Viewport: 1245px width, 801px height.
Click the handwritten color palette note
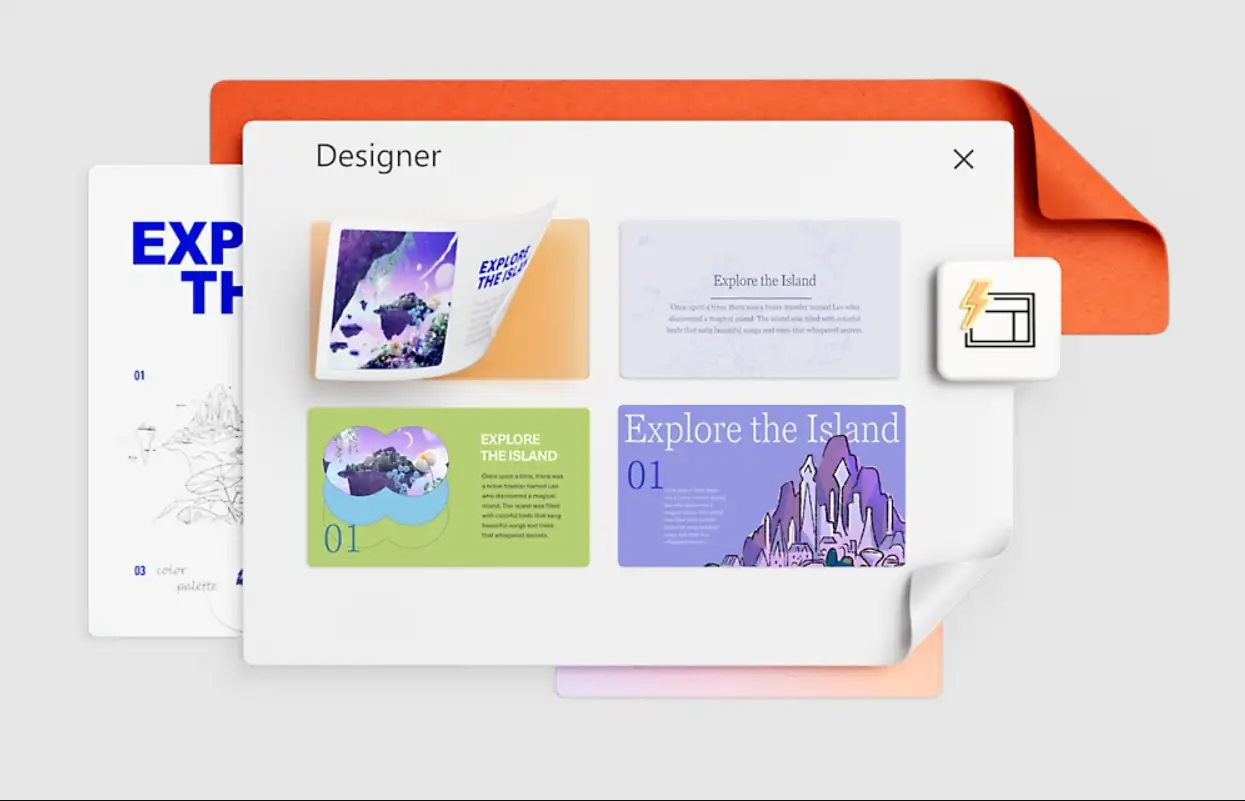(x=187, y=577)
